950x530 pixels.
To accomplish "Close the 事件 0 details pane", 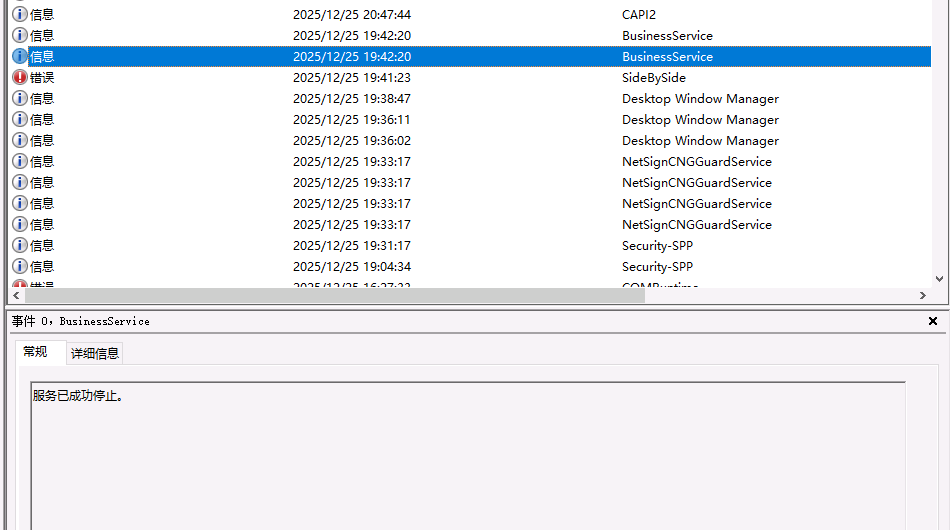I will [933, 322].
